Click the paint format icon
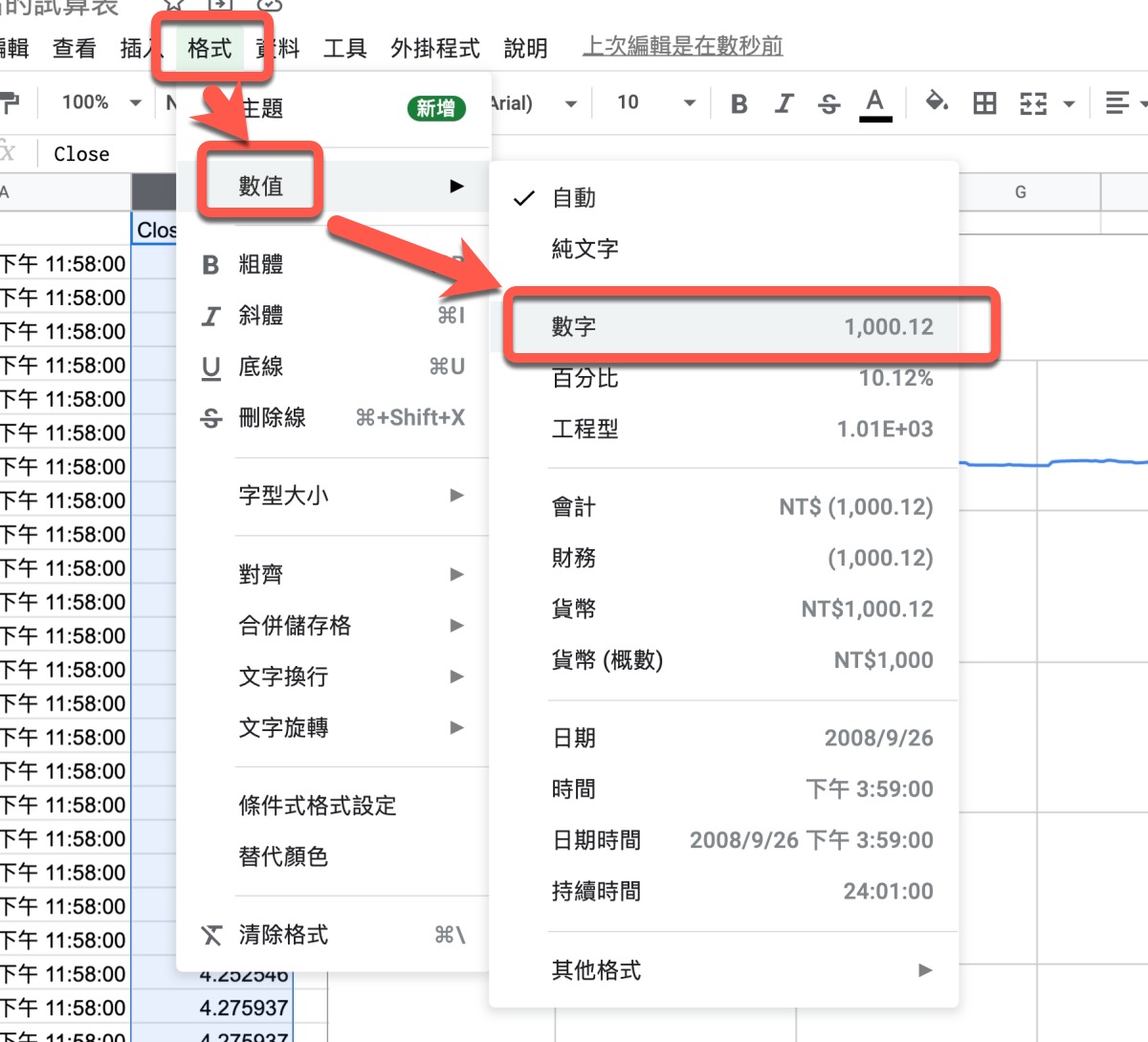Image resolution: width=1148 pixels, height=1042 pixels. click(10, 102)
